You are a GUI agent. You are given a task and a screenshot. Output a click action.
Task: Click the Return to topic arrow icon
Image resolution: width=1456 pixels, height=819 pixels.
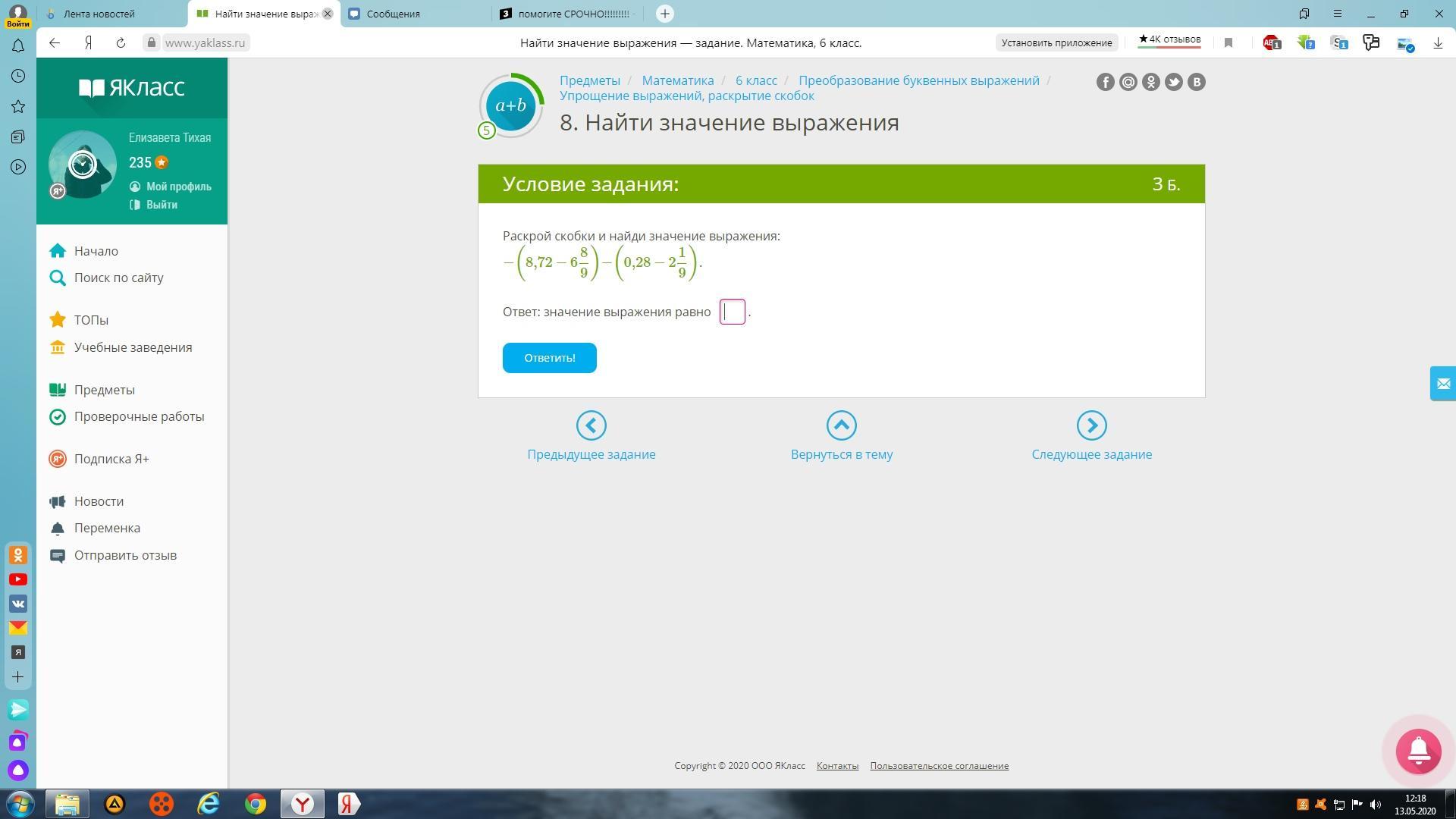(841, 425)
